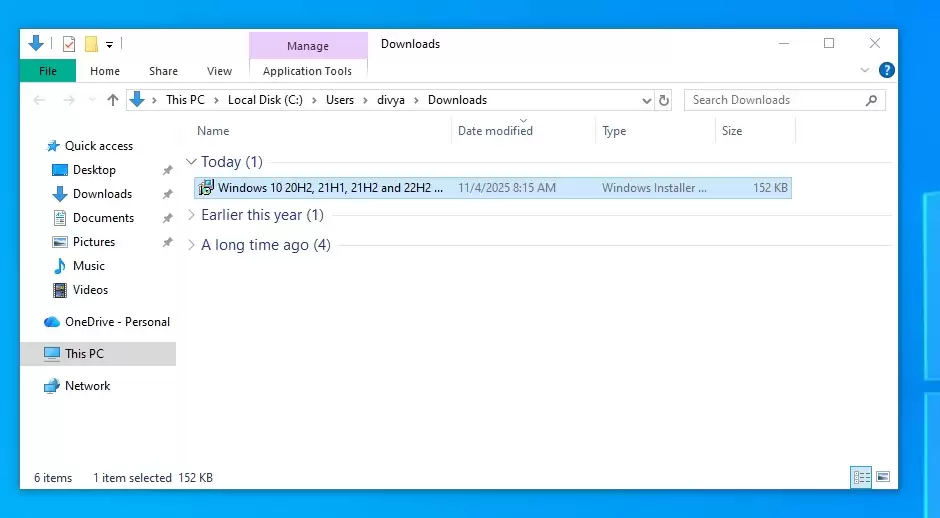The height and width of the screenshot is (518, 940).
Task: Open Network in the navigation pane
Action: click(x=87, y=386)
